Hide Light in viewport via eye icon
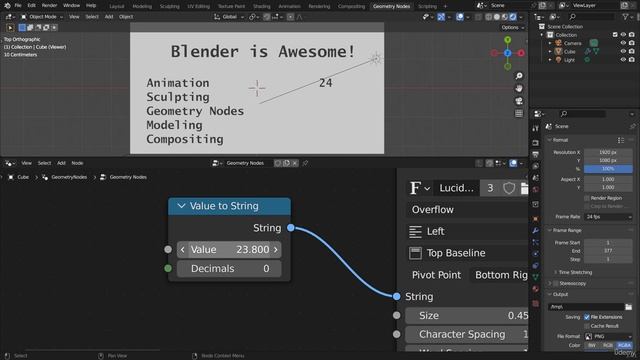This screenshot has width=640, height=360. 623,60
